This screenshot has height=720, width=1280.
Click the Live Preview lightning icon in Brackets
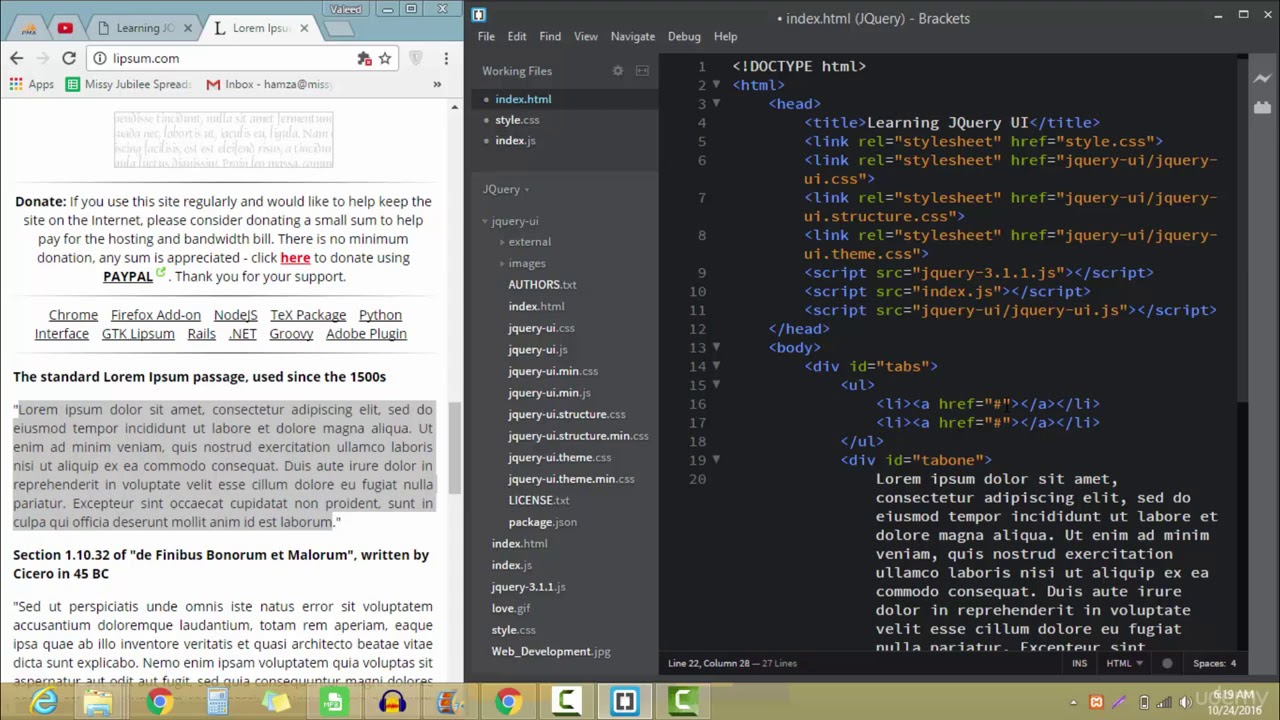tap(1260, 77)
